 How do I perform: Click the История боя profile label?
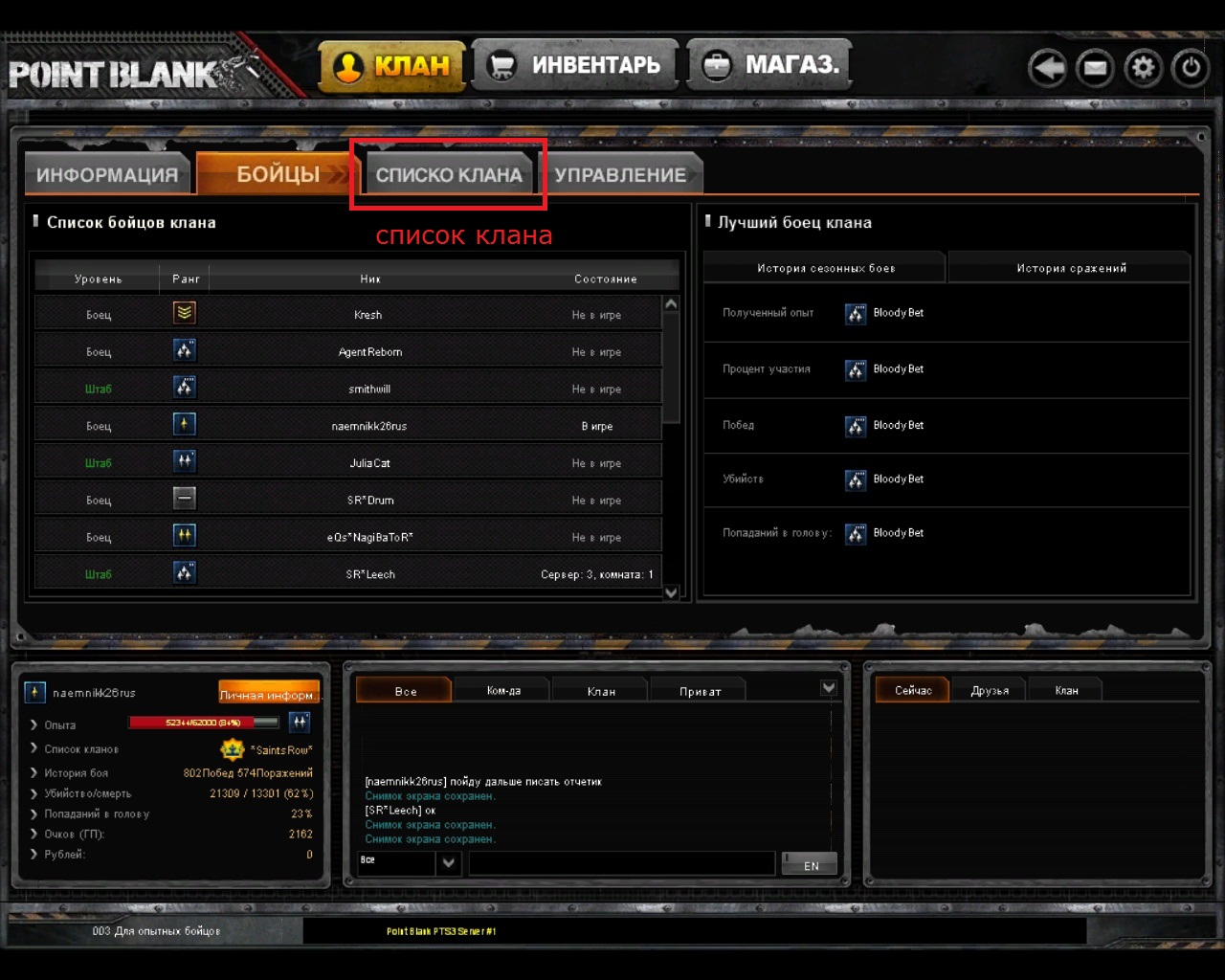76,773
